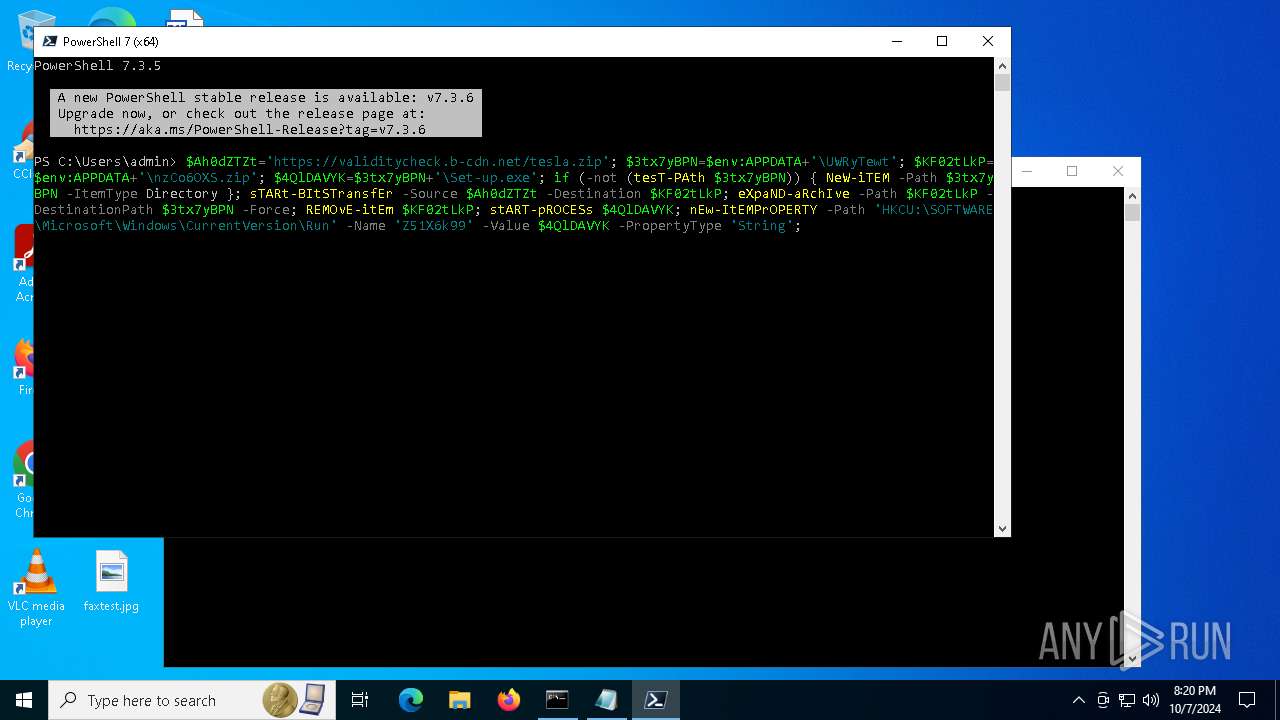Open the faxtest.jpg desktop file
The width and height of the screenshot is (1280, 720).
tap(111, 581)
